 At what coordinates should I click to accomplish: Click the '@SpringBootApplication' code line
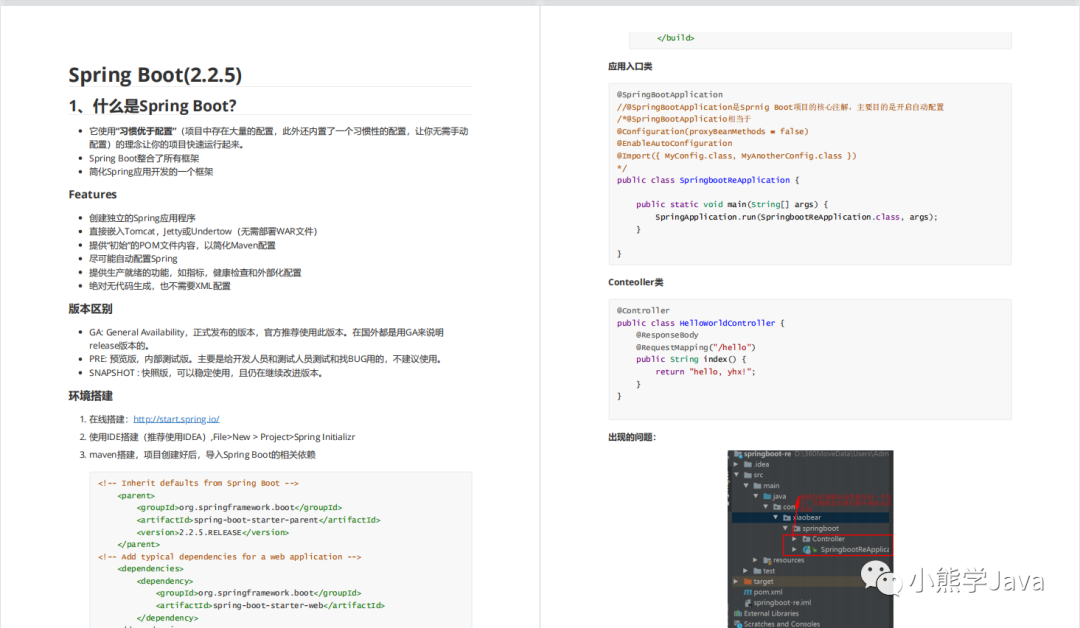pos(669,94)
